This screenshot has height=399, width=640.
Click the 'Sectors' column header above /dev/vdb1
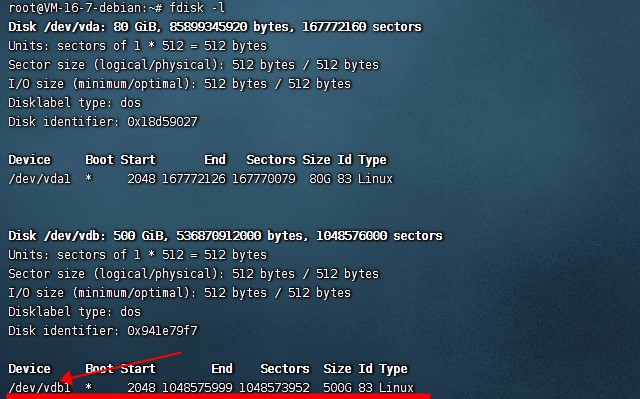pos(285,368)
